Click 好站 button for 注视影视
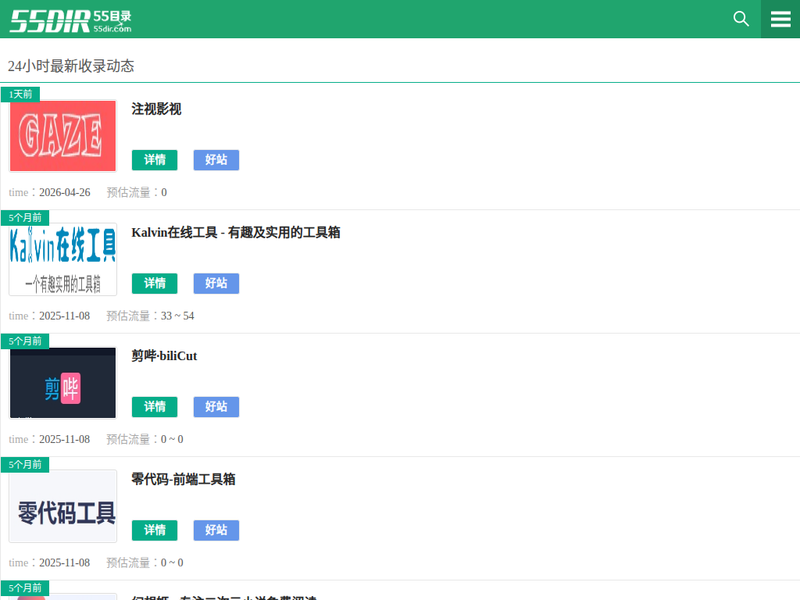The height and width of the screenshot is (600, 800). coord(216,160)
